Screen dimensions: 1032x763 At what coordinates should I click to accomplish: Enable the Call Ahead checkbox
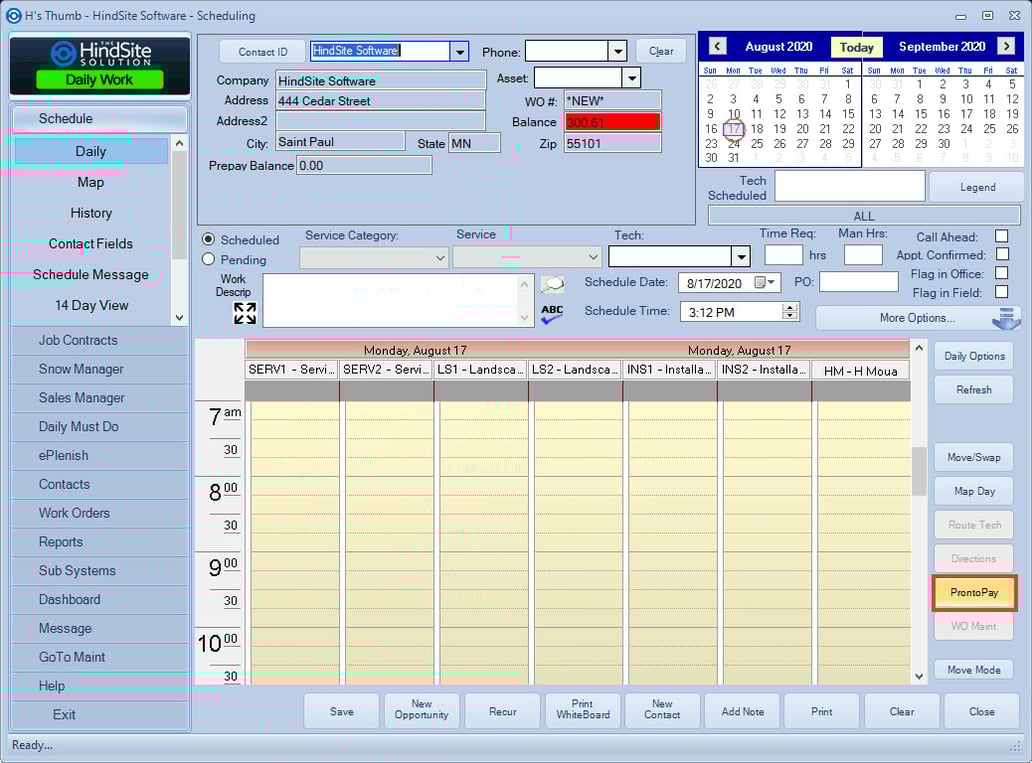coord(1001,236)
